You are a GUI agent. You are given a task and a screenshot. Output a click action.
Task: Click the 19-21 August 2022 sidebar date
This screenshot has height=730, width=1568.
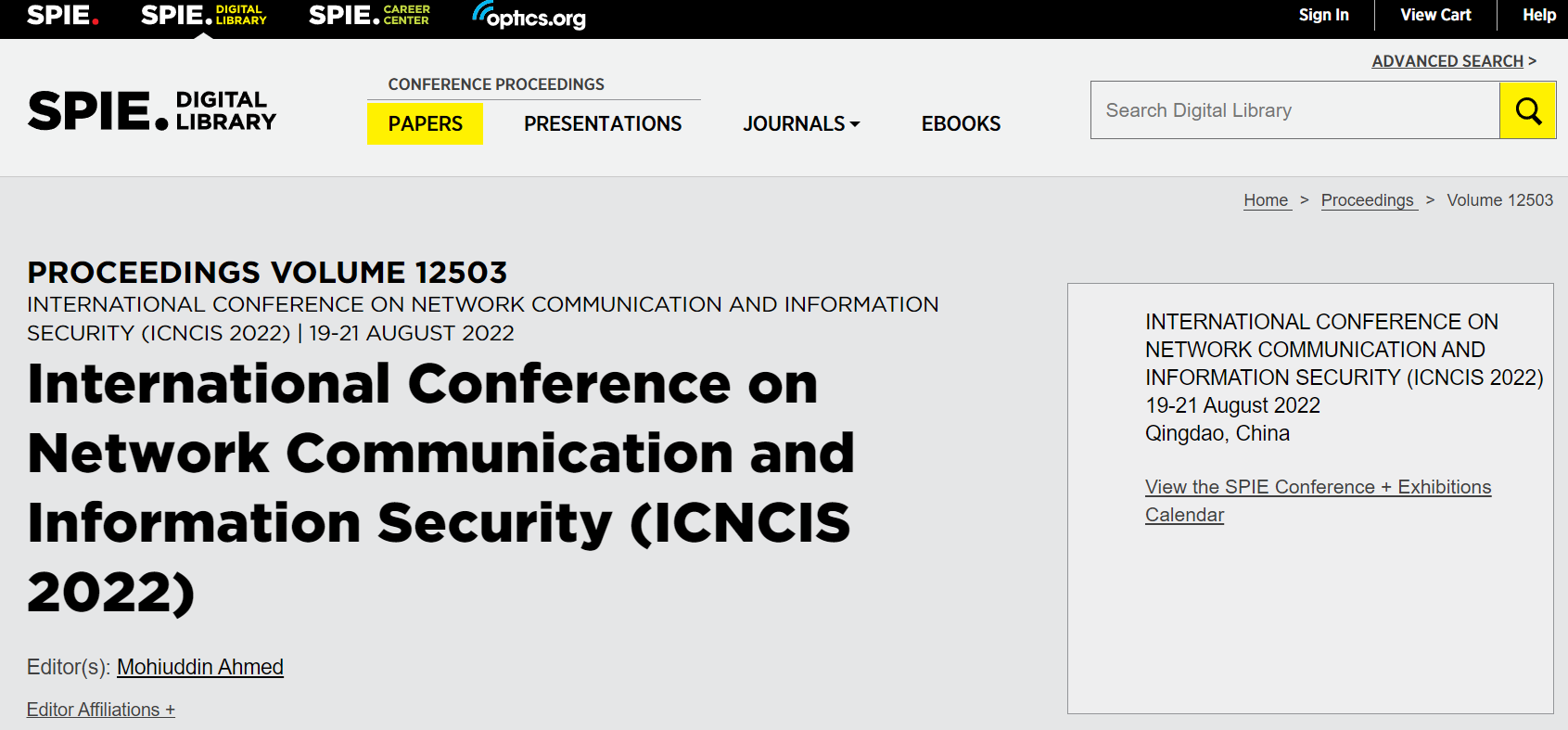click(1232, 405)
